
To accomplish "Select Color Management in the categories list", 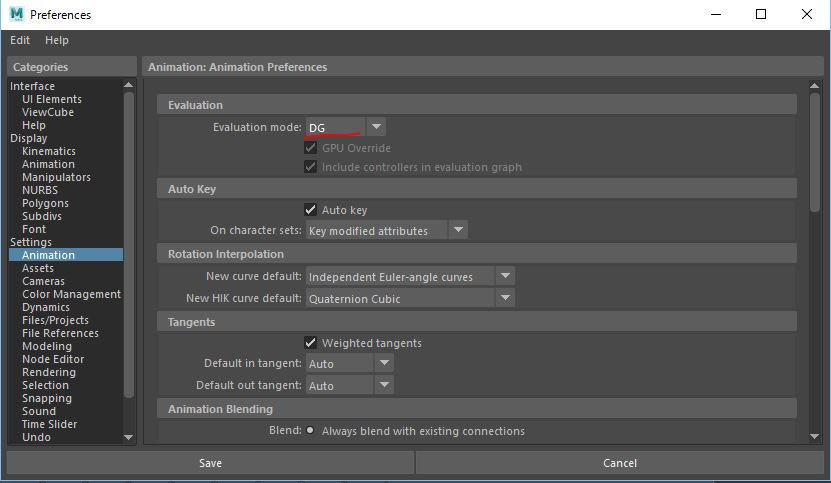I will point(71,294).
